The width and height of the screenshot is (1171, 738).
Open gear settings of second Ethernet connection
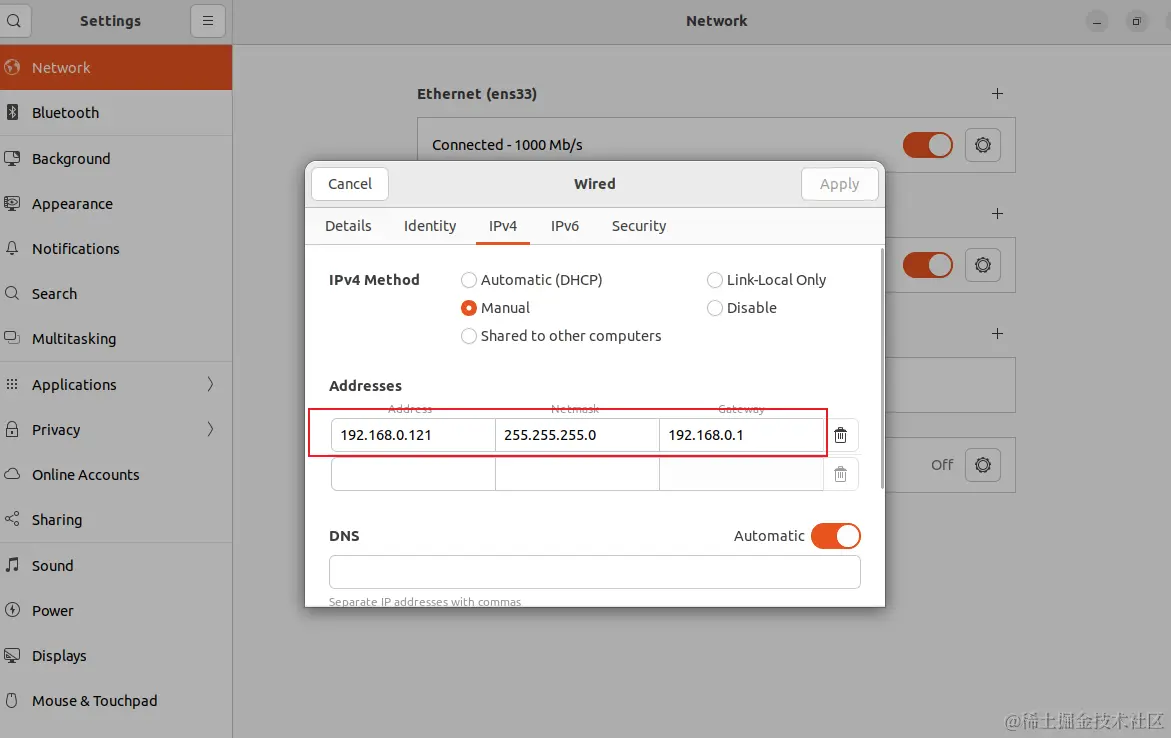983,264
